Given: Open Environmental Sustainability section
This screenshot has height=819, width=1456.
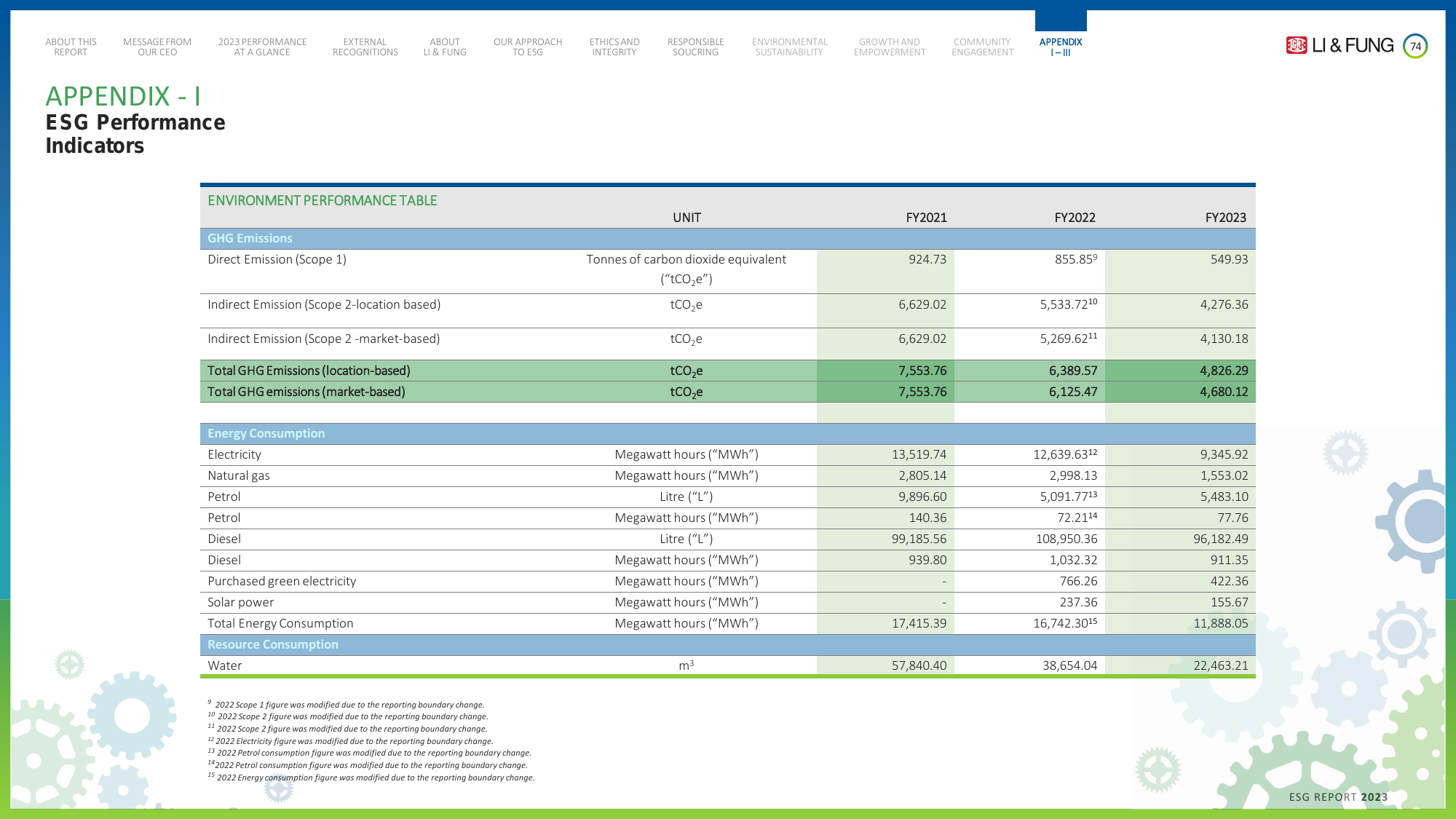Looking at the screenshot, I should click(789, 47).
